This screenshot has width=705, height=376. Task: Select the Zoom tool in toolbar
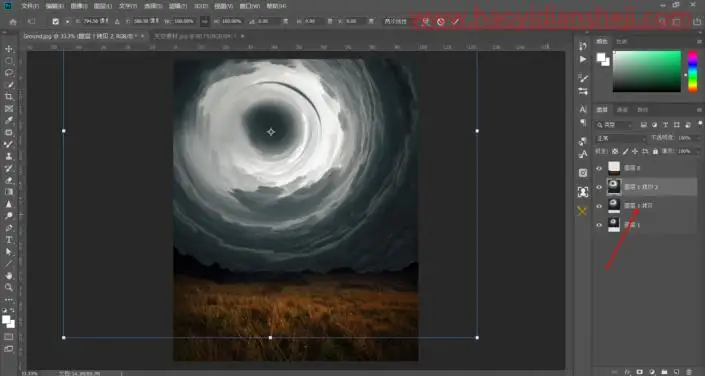pyautogui.click(x=9, y=287)
